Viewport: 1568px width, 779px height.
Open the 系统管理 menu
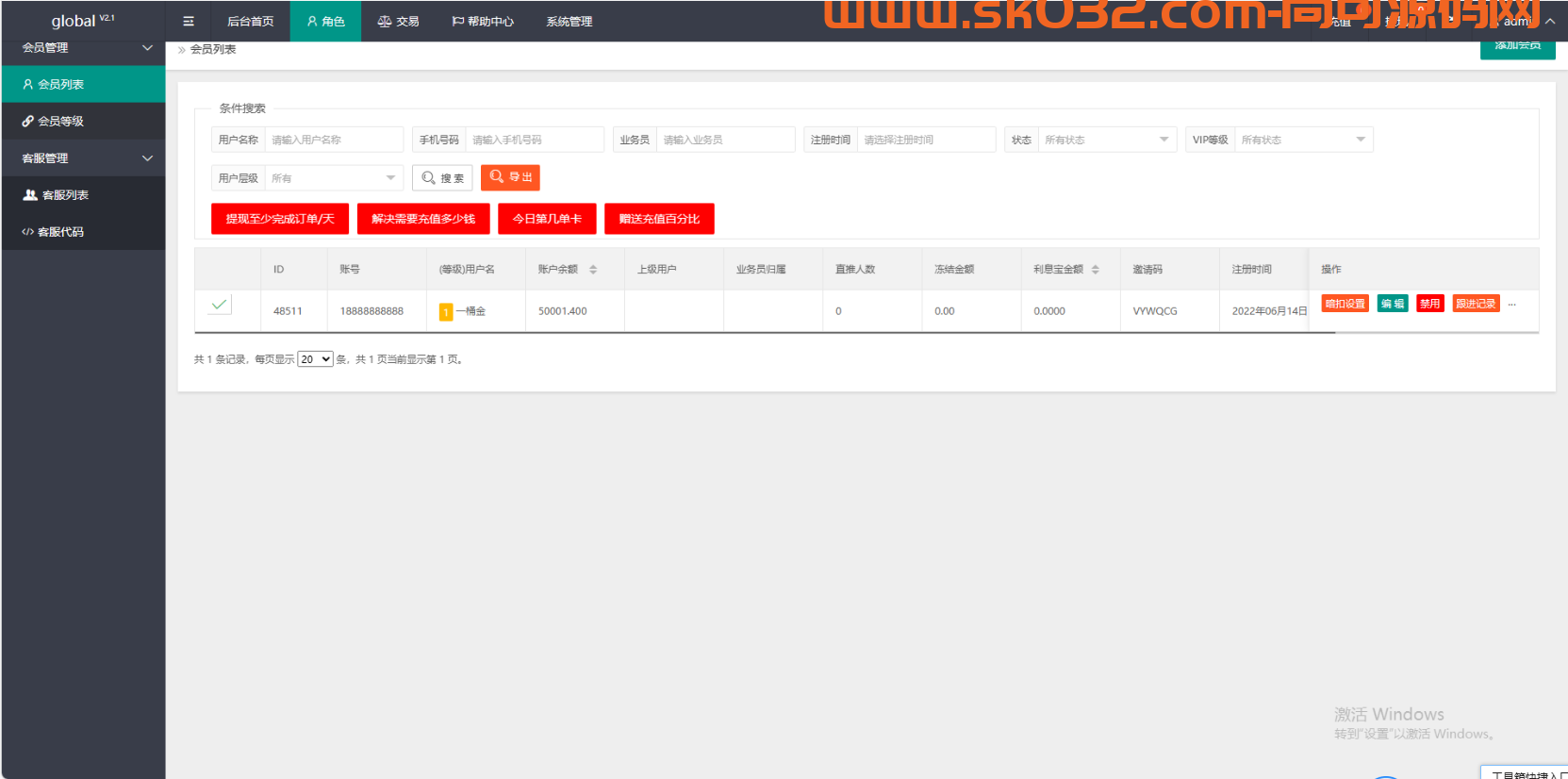pos(569,21)
